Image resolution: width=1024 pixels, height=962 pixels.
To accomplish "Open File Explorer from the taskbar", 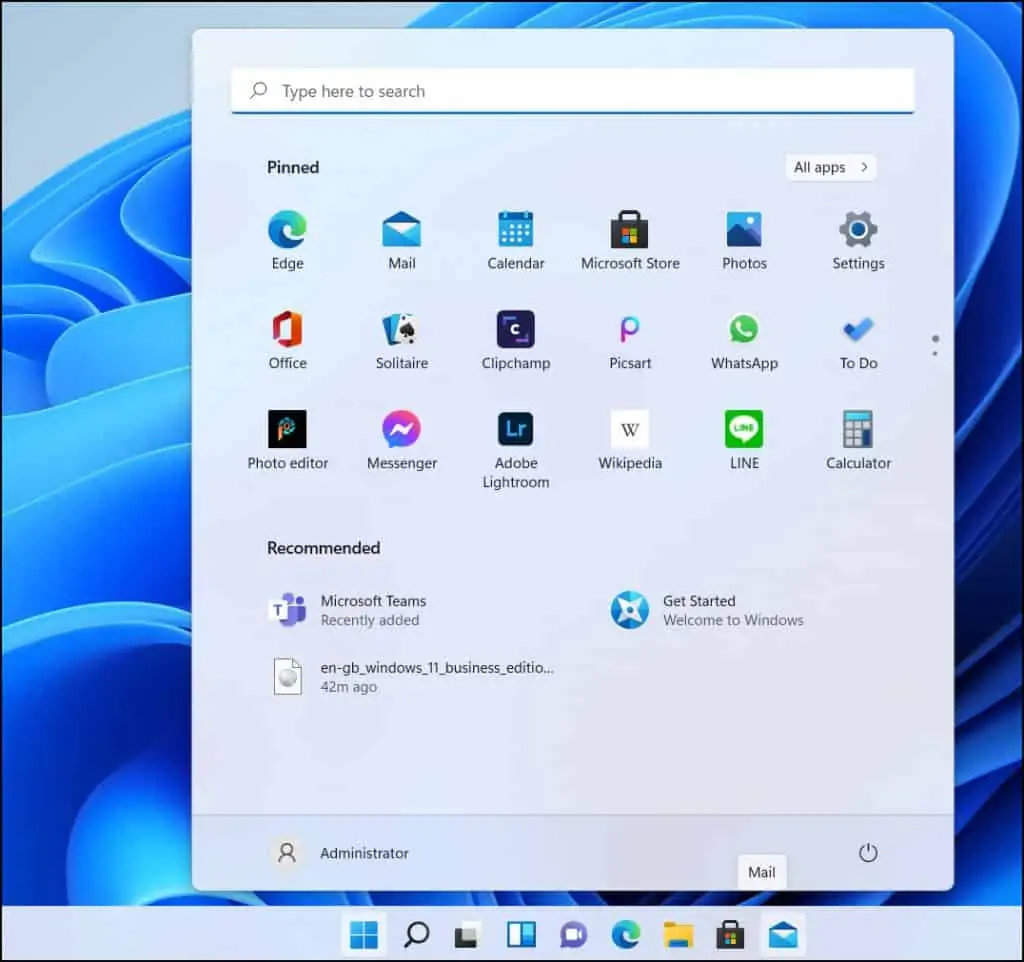I will coord(678,935).
